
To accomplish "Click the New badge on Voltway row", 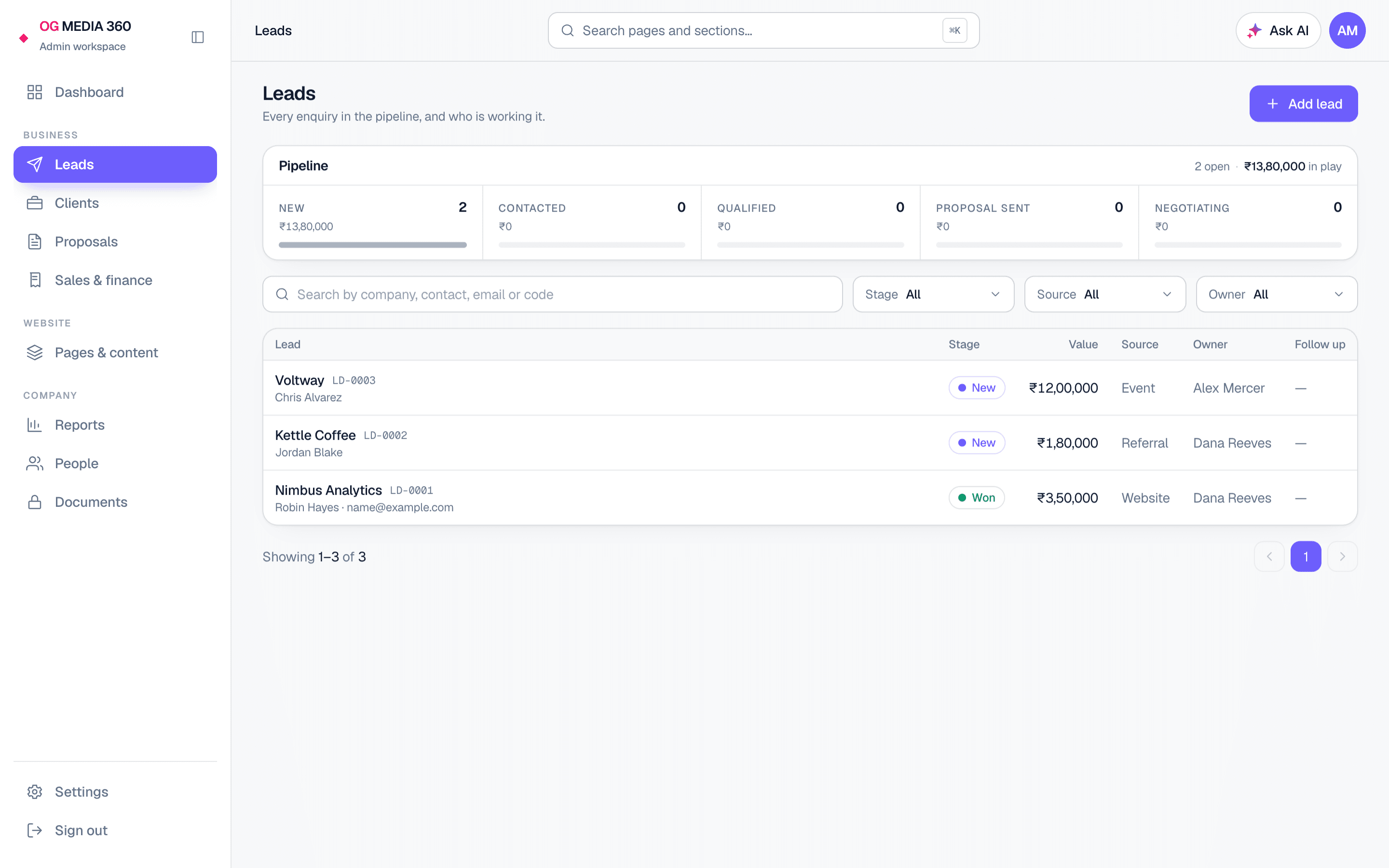I will click(976, 388).
